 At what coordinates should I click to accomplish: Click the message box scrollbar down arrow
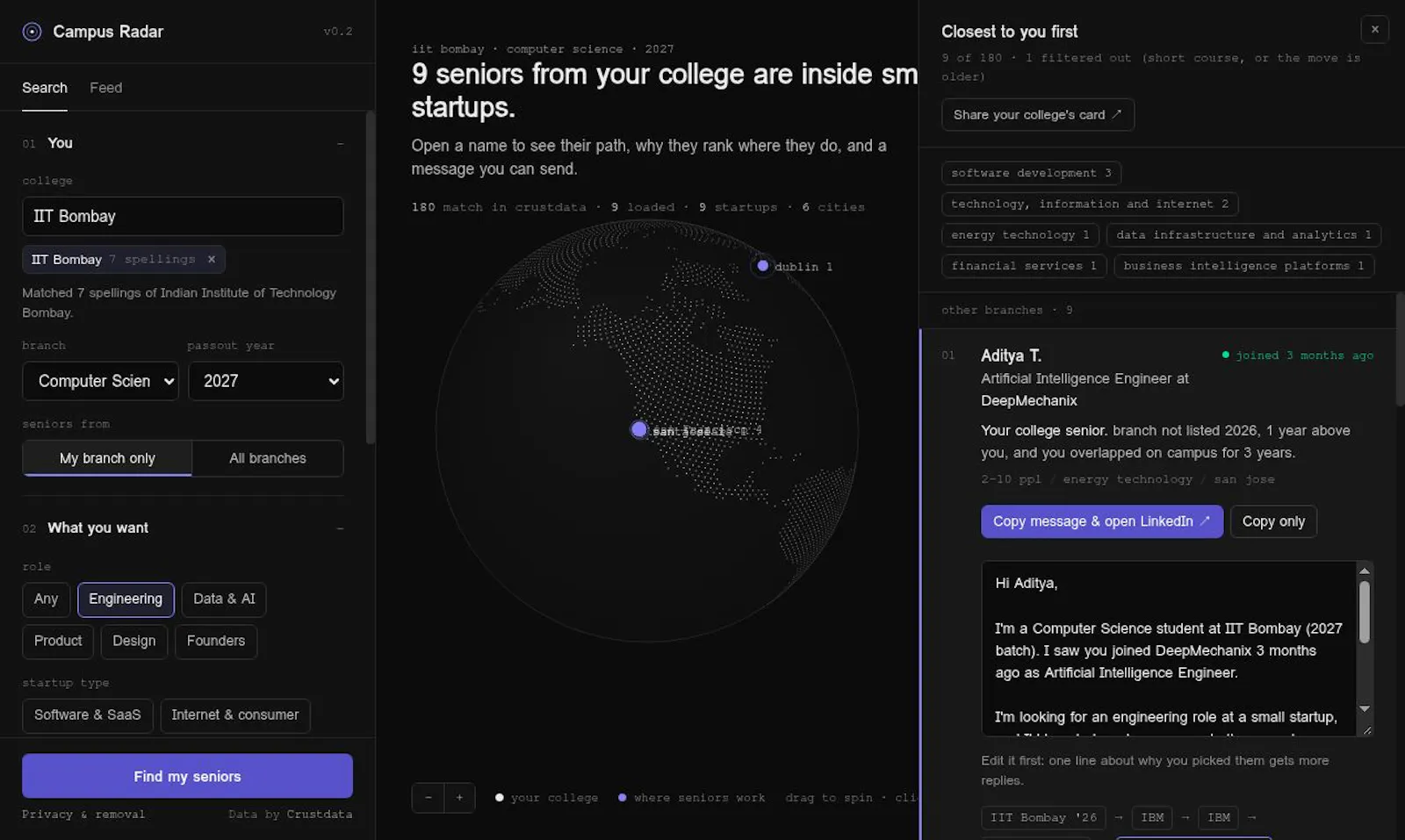click(x=1365, y=708)
